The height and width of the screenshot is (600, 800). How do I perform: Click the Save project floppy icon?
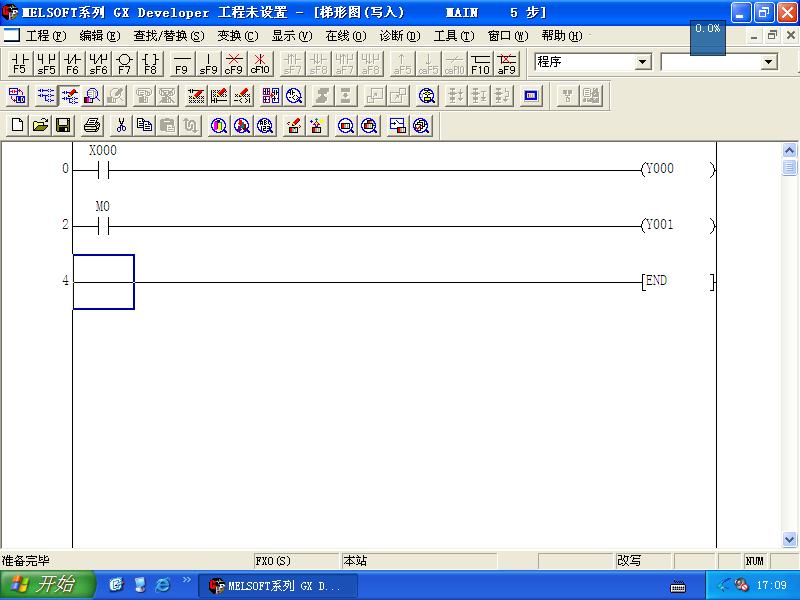63,126
